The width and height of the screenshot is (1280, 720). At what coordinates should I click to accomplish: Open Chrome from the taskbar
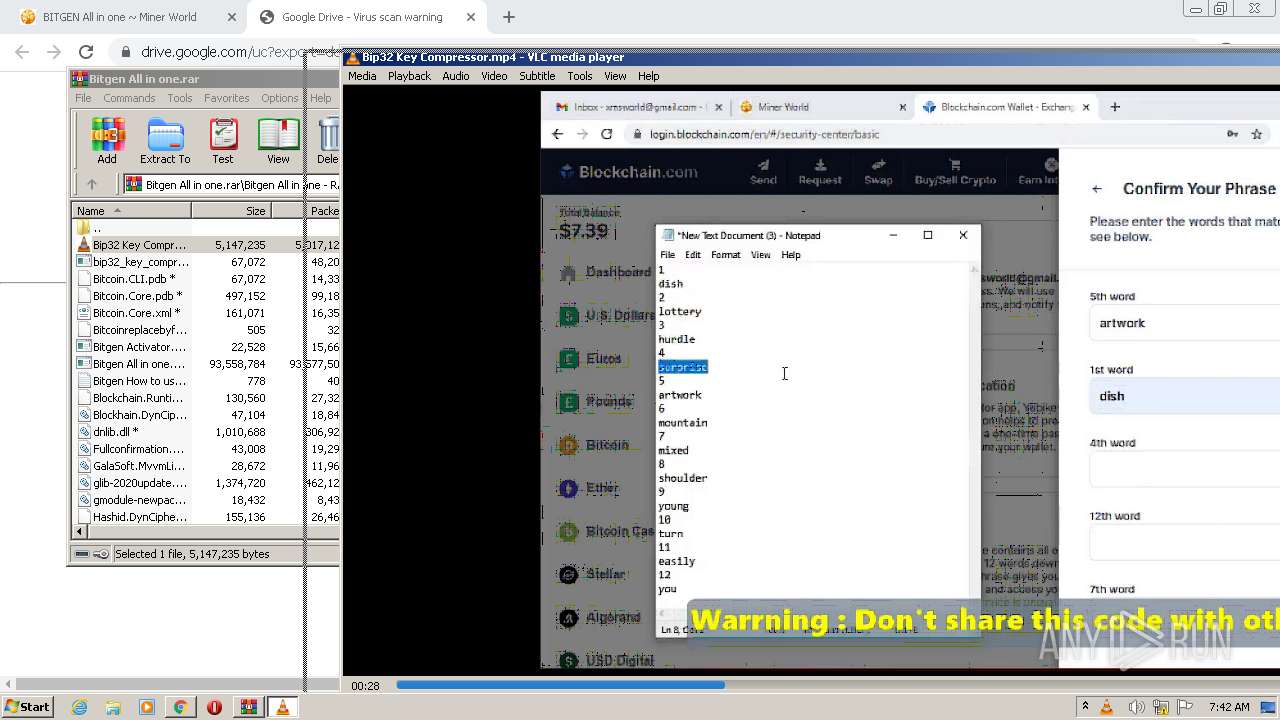(180, 707)
